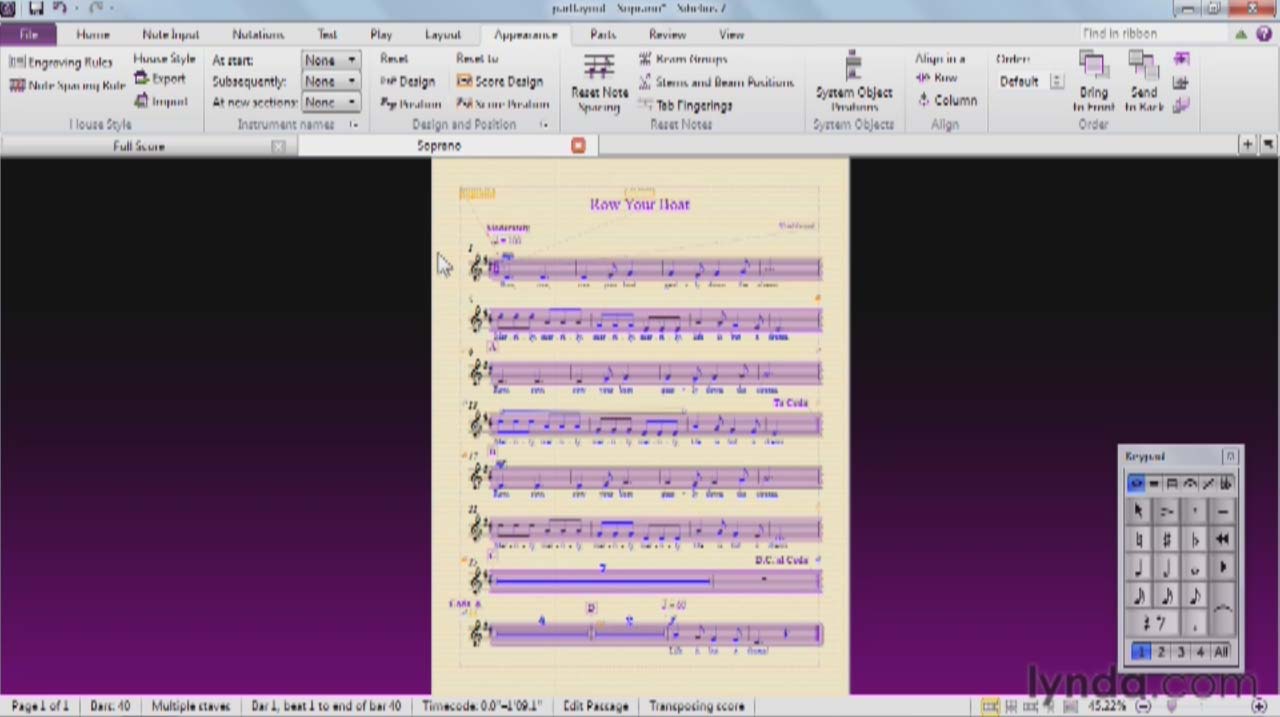Switch to the Home ribbon tab
1280x717 pixels.
(93, 34)
